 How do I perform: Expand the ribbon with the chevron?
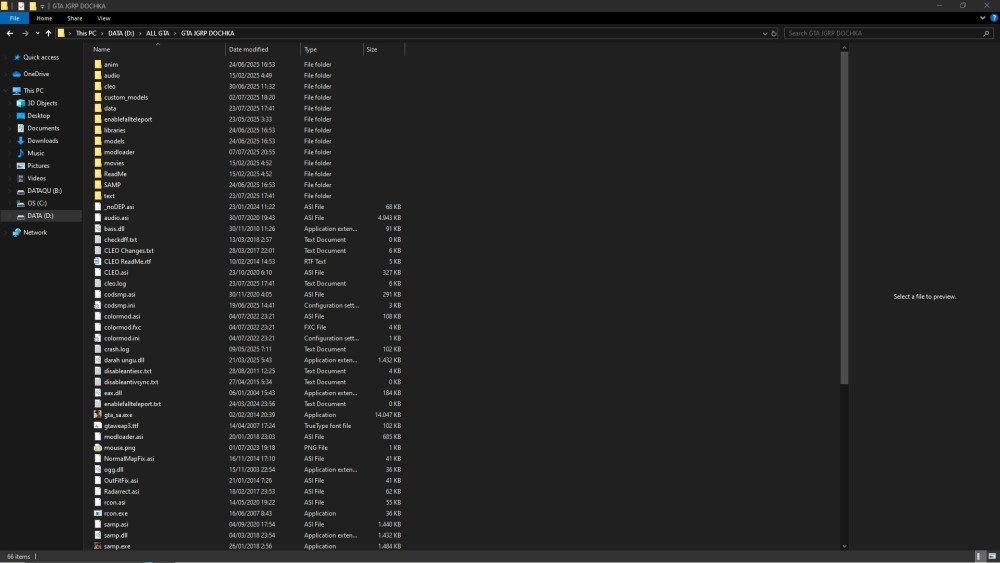(x=982, y=18)
